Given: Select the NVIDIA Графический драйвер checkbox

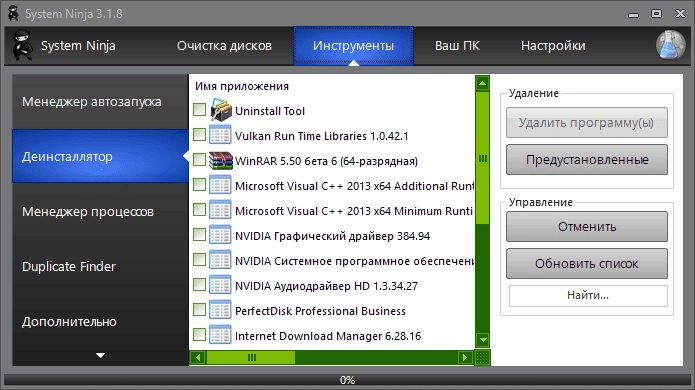Looking at the screenshot, I should 199,234.
